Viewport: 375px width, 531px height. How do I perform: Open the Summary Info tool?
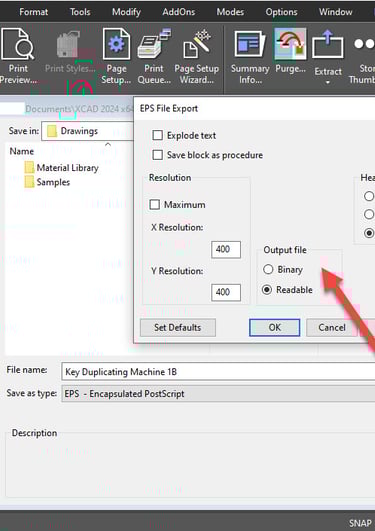pyautogui.click(x=250, y=56)
